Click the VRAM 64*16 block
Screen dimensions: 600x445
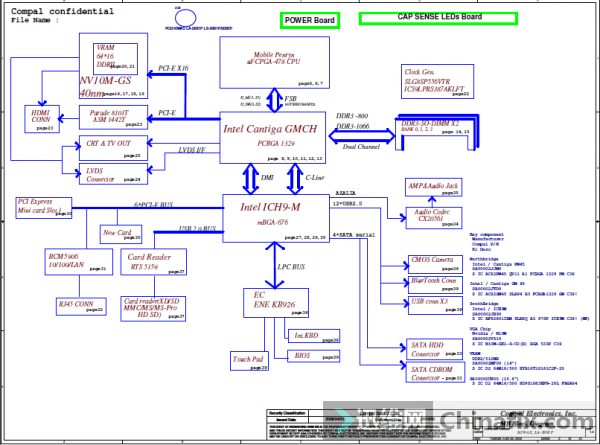point(115,59)
